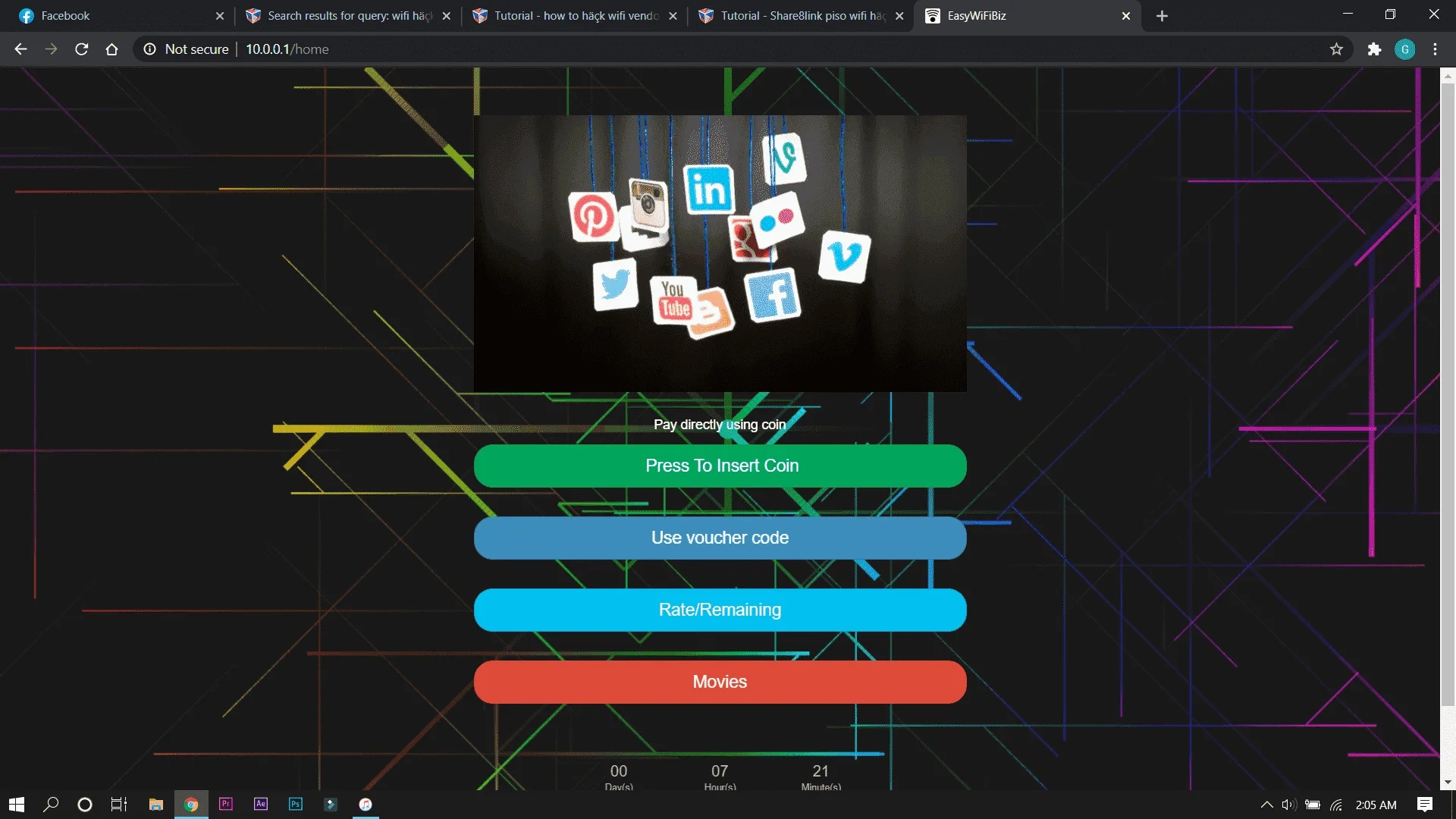View the Not secure site information
The height and width of the screenshot is (819, 1456).
pos(186,49)
